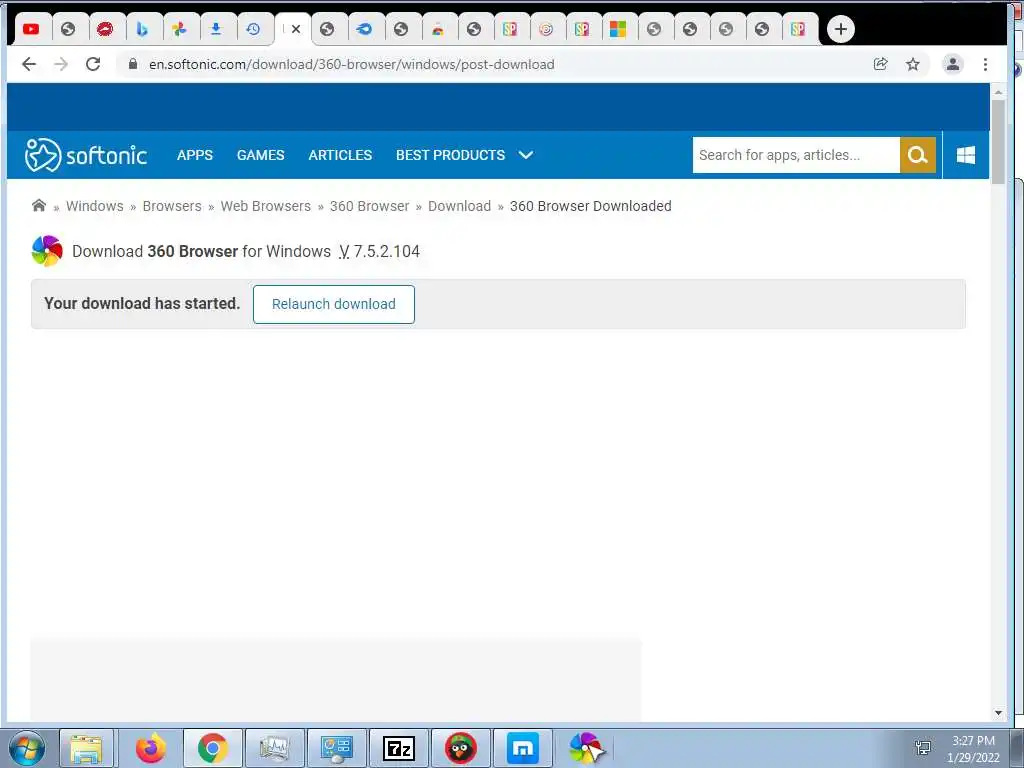Viewport: 1024px width, 768px height.
Task: Click the network tray icon
Action: click(x=923, y=748)
